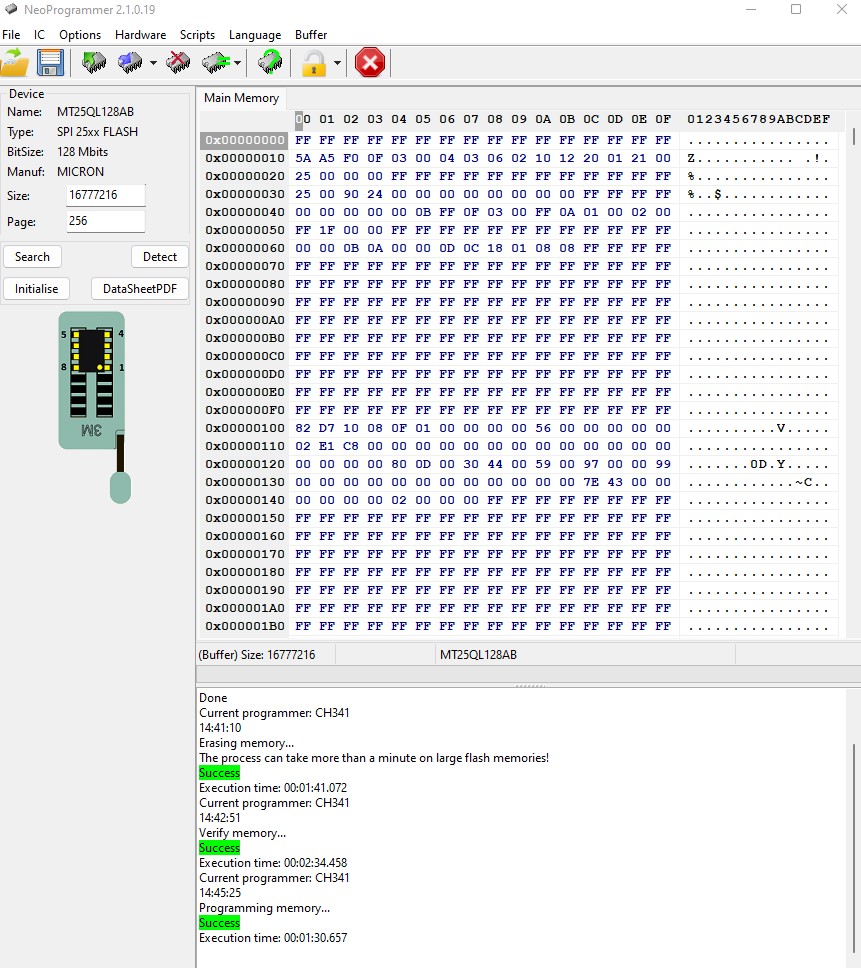Click column header 00 in hex view
This screenshot has height=968, width=861.
click(x=302, y=119)
